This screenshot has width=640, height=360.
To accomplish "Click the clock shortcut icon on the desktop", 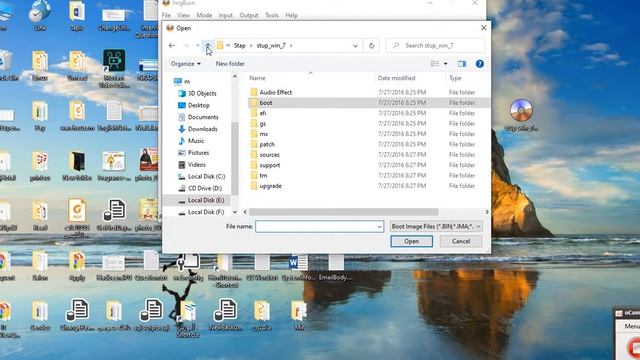I will (40, 10).
